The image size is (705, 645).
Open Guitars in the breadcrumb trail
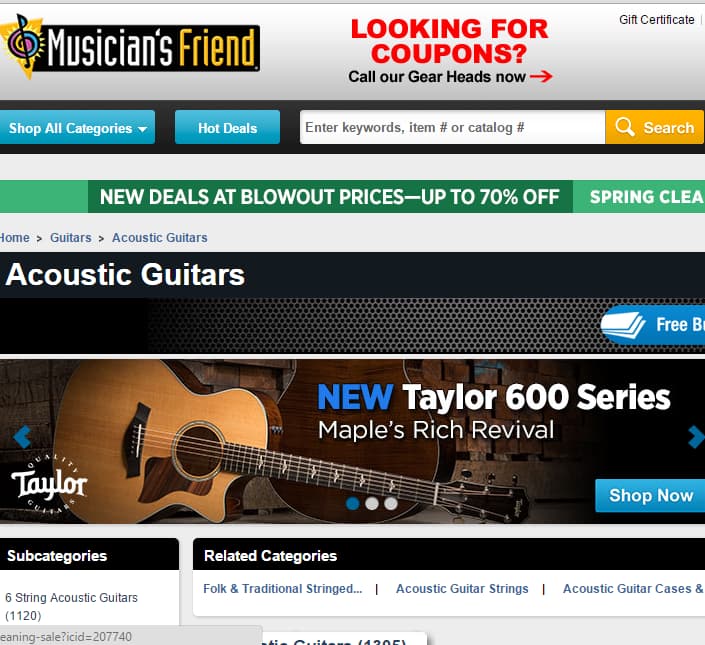[x=71, y=238]
